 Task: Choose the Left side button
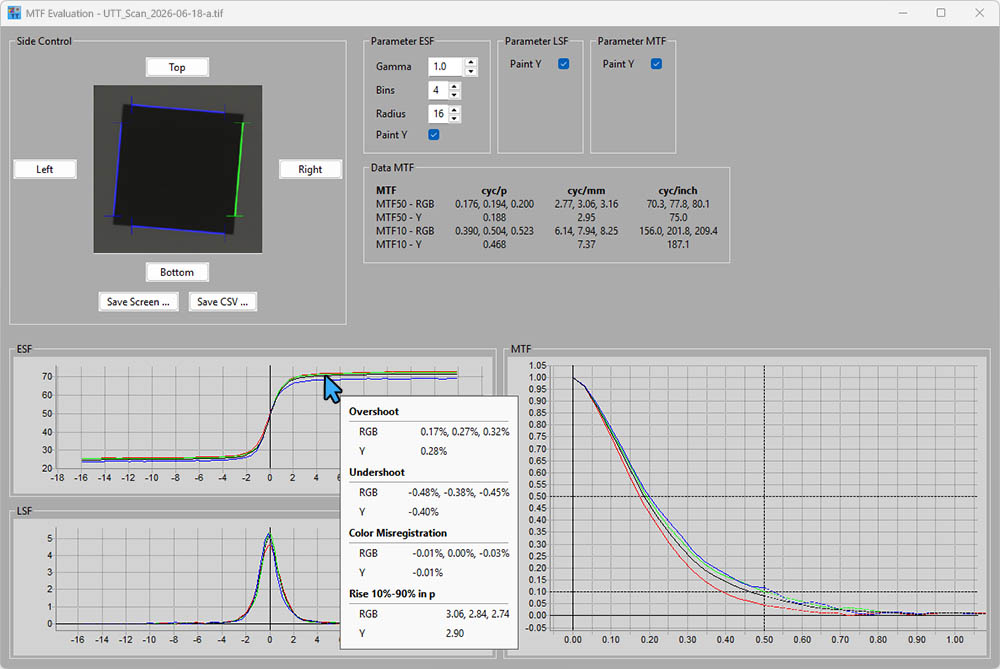45,169
